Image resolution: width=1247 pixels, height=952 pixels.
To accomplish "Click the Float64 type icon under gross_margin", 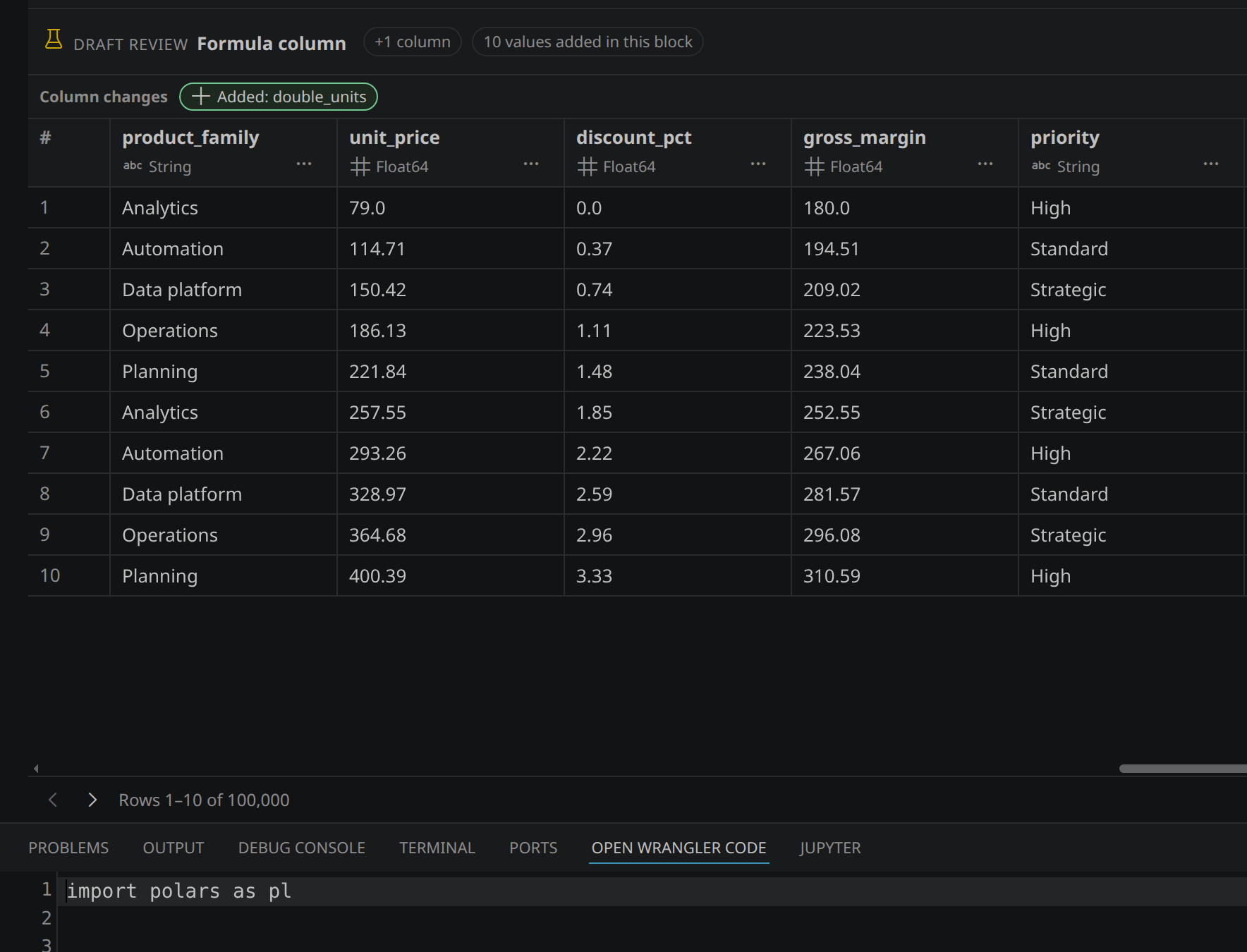I will [814, 166].
